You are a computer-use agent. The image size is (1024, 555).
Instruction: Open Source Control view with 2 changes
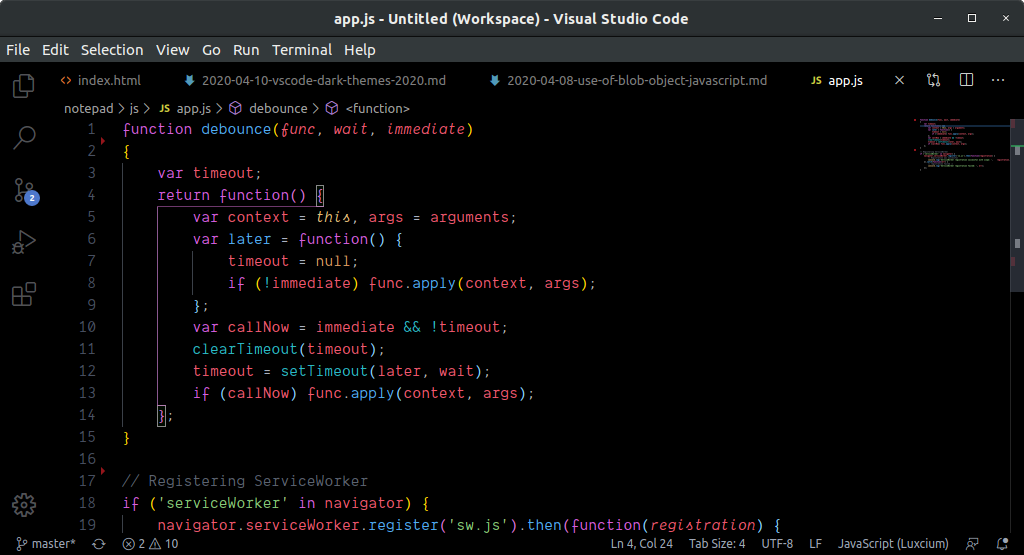tap(25, 191)
